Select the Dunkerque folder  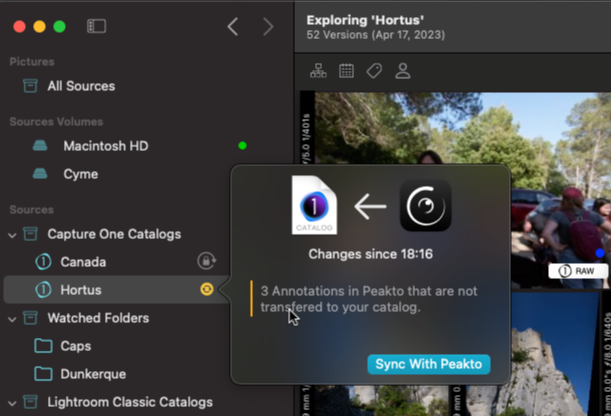93,374
